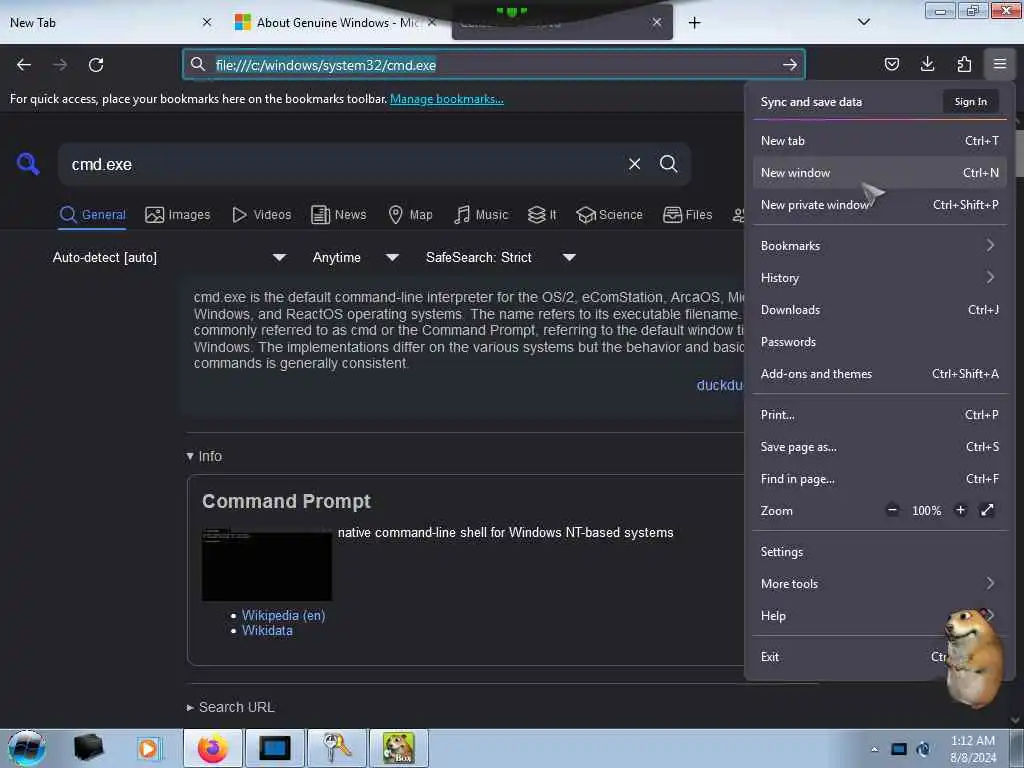Screen dimensions: 1024x768
Task: Select the News search category
Action: pyautogui.click(x=338, y=215)
